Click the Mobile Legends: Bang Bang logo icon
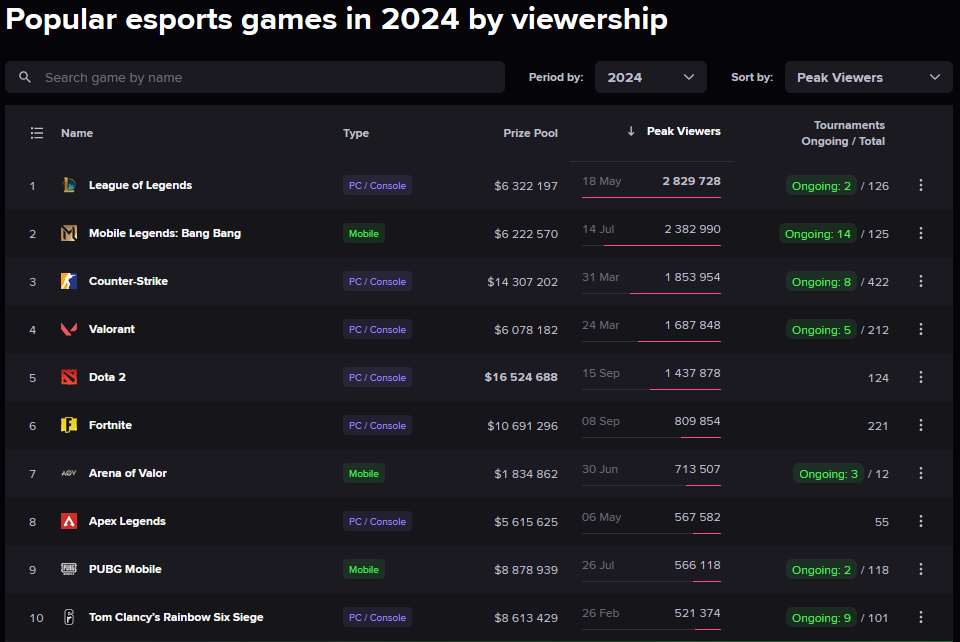The height and width of the screenshot is (642, 960). point(68,233)
